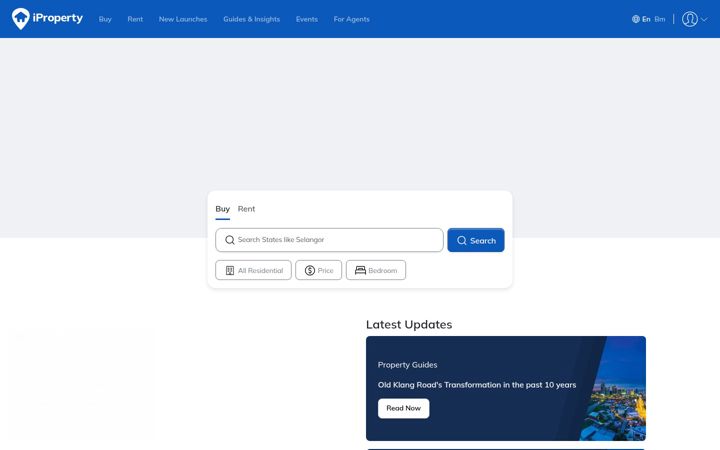Open the Price filter dropdown
This screenshot has height=450, width=720.
pyautogui.click(x=319, y=270)
